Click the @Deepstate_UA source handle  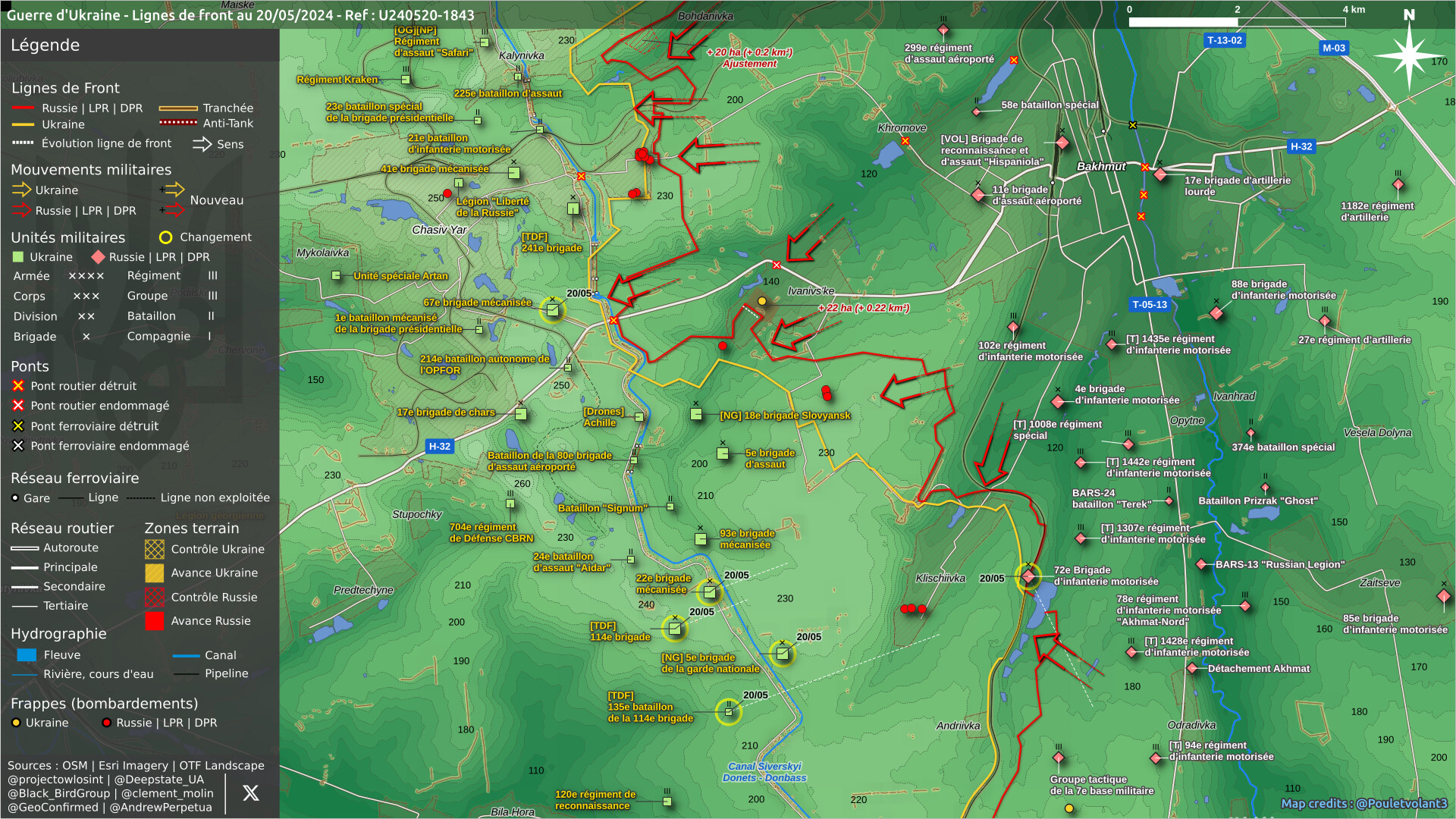point(158,780)
